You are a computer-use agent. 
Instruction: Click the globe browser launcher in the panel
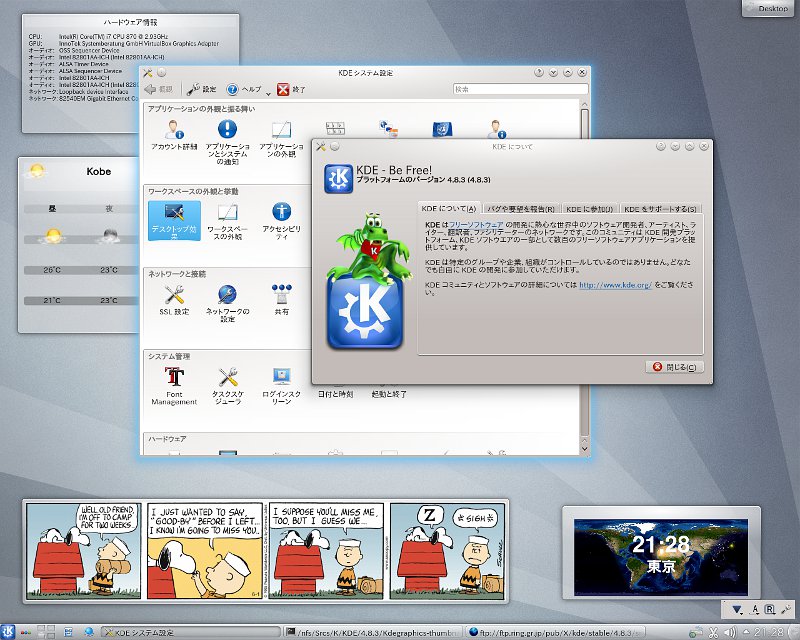[89, 632]
